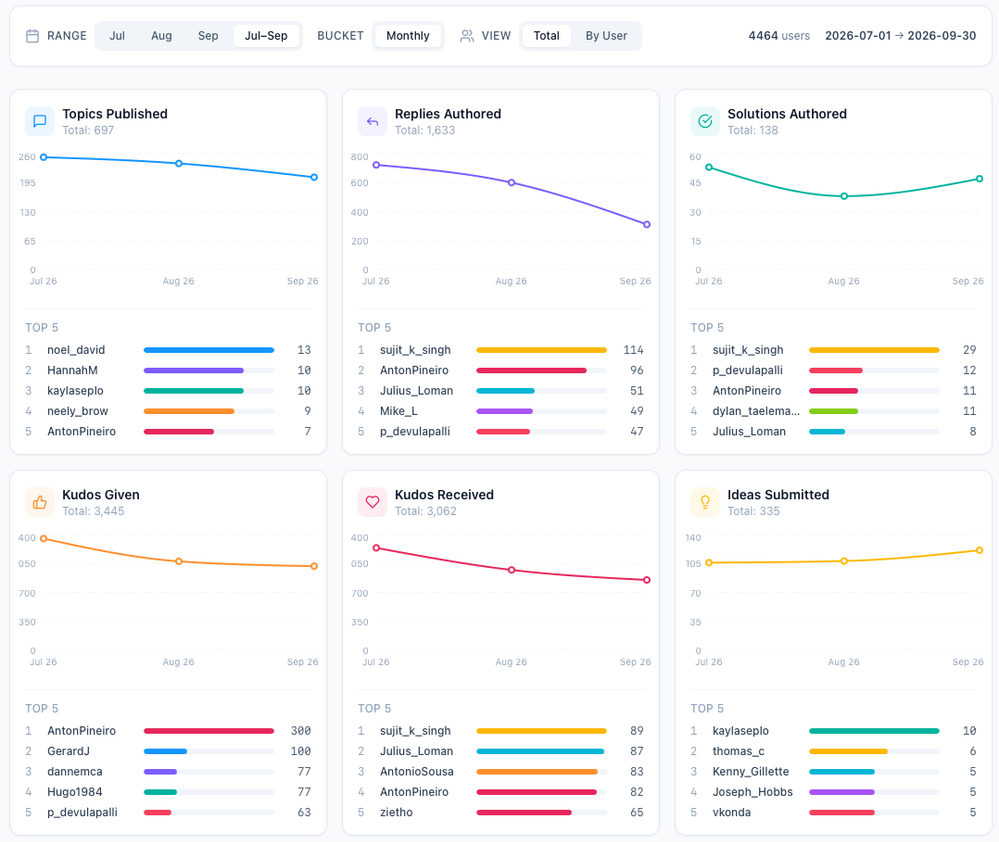The image size is (999, 842).
Task: Click the Solutions Authored checkmark icon
Action: tap(705, 121)
